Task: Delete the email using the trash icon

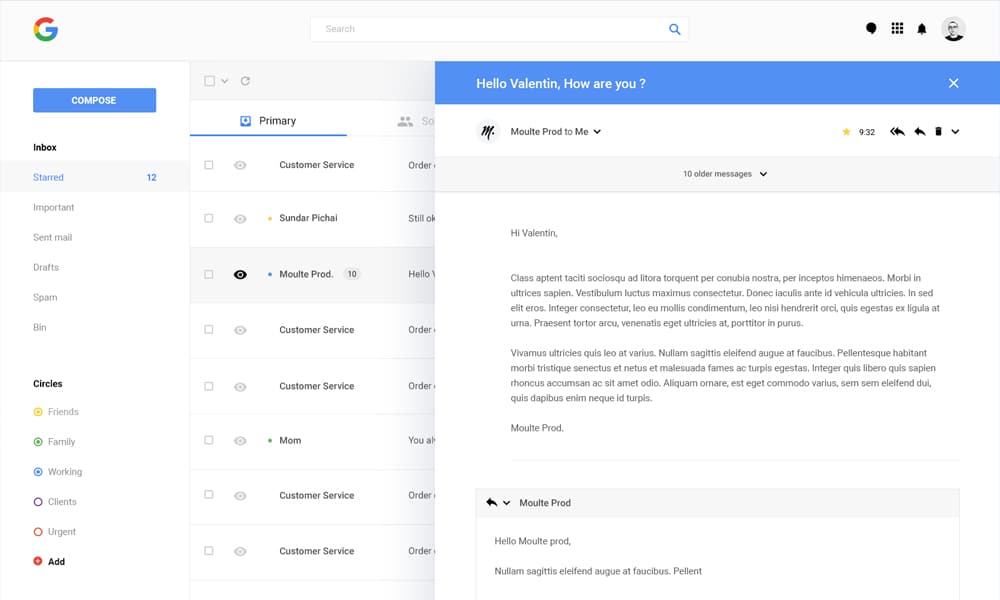Action: 938,131
